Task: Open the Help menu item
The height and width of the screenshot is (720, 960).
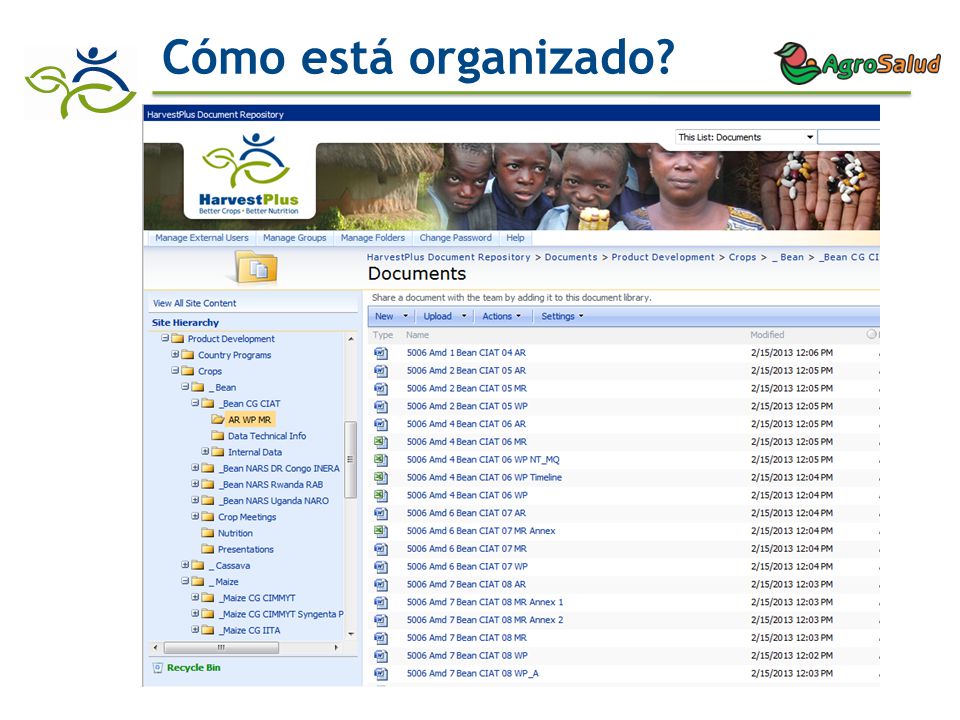Action: tap(515, 238)
